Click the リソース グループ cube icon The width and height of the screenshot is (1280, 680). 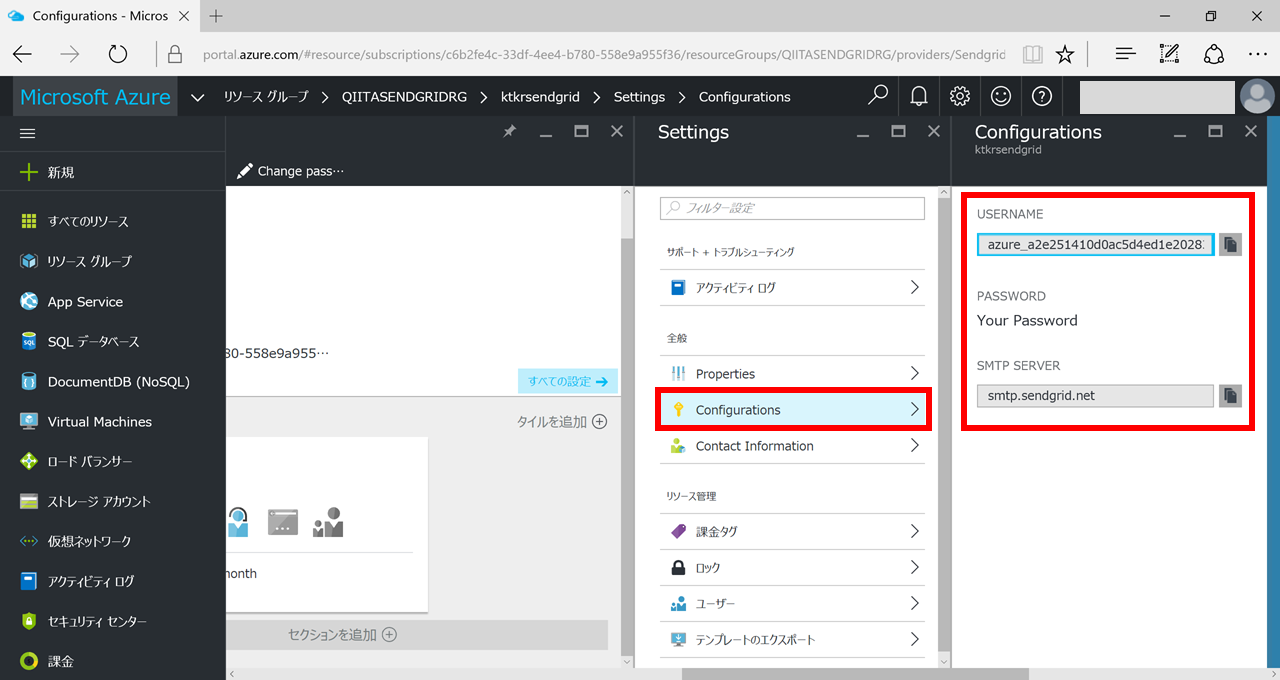point(29,261)
